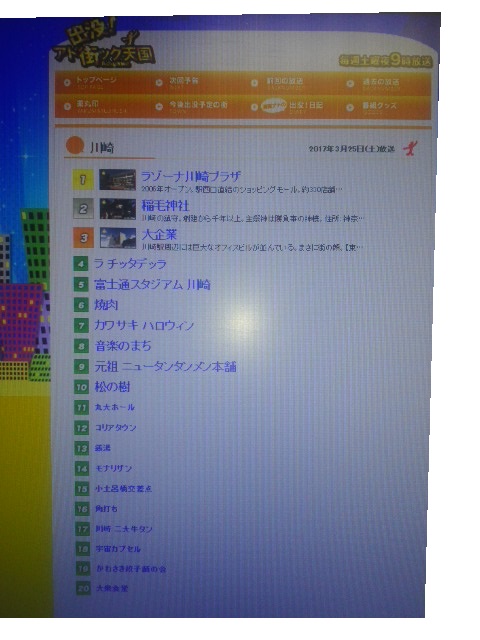Click the green rank 13 badge
Screen dimensions: 480x640
[x=82, y=448]
